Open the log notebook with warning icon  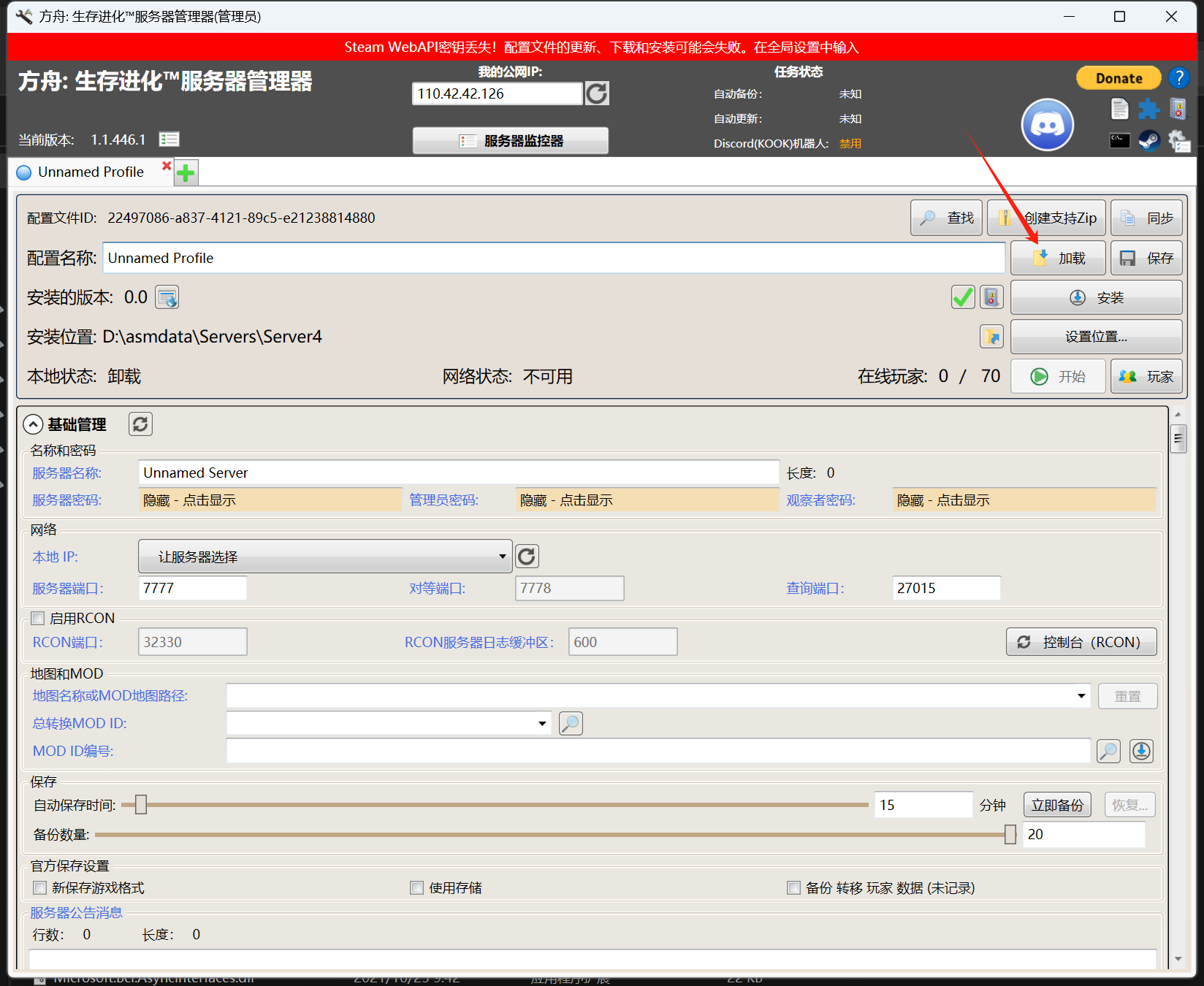(1177, 109)
